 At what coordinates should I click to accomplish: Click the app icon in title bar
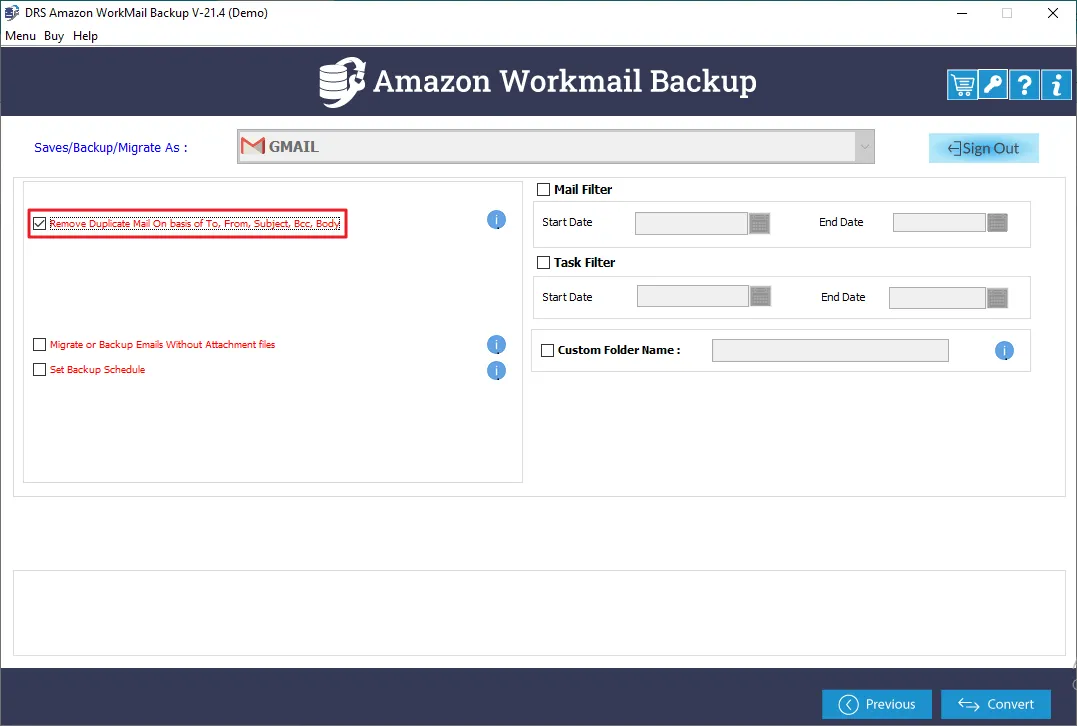(x=12, y=12)
